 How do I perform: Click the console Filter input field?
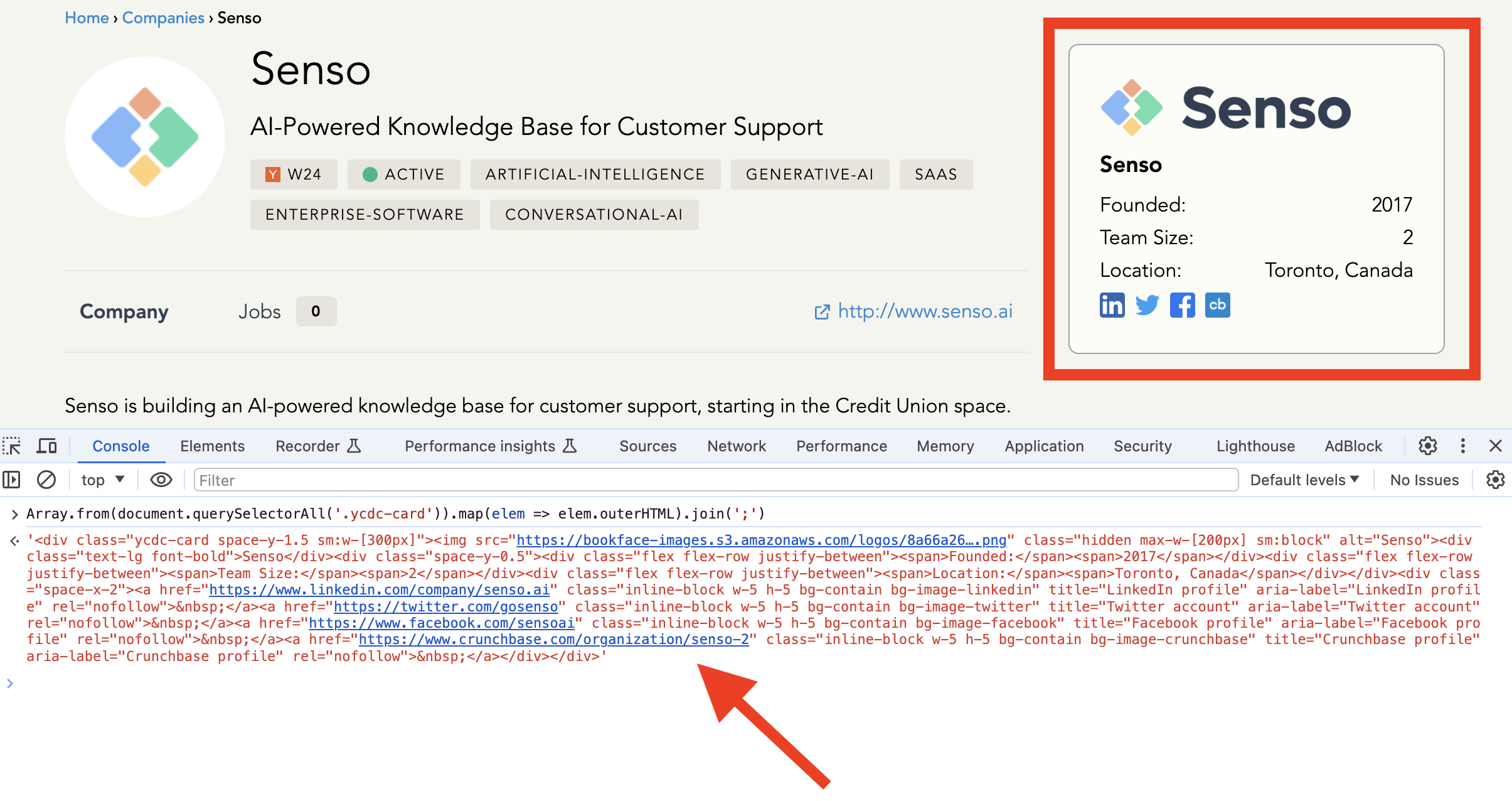pos(716,480)
